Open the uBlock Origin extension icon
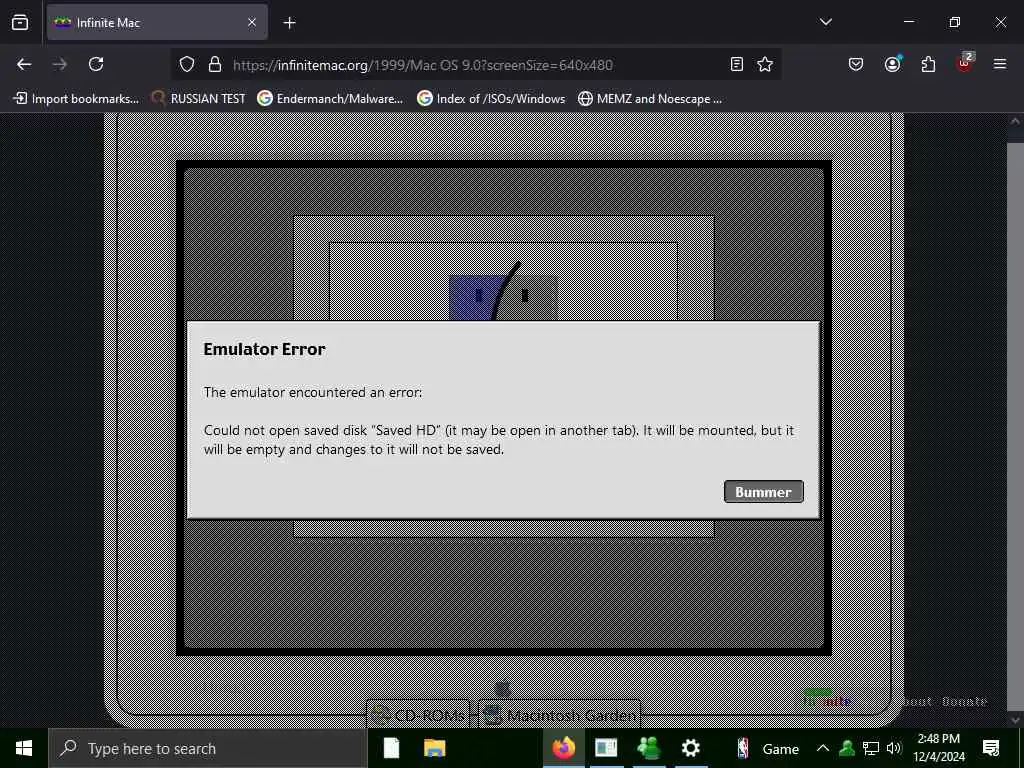Image resolution: width=1024 pixels, height=768 pixels. 965,63
